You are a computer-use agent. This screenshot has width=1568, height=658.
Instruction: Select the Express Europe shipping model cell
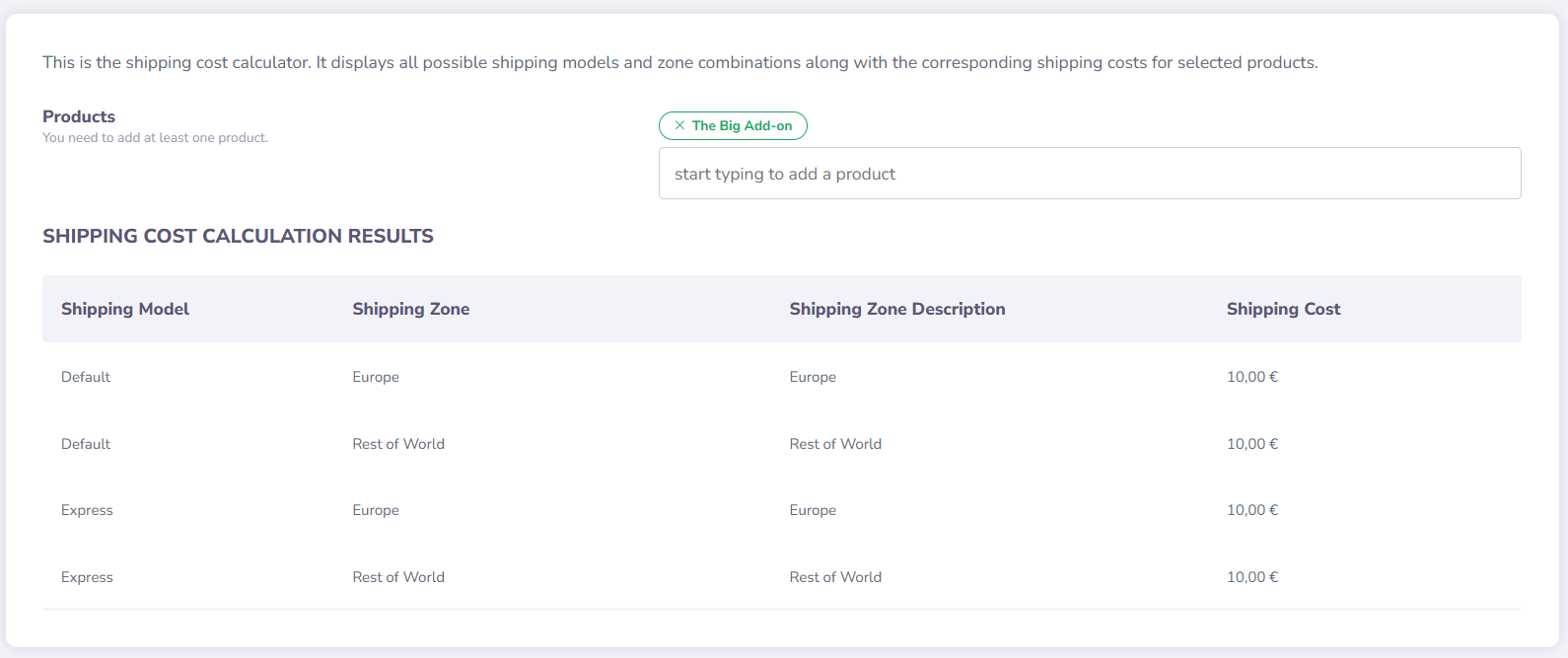coord(87,510)
